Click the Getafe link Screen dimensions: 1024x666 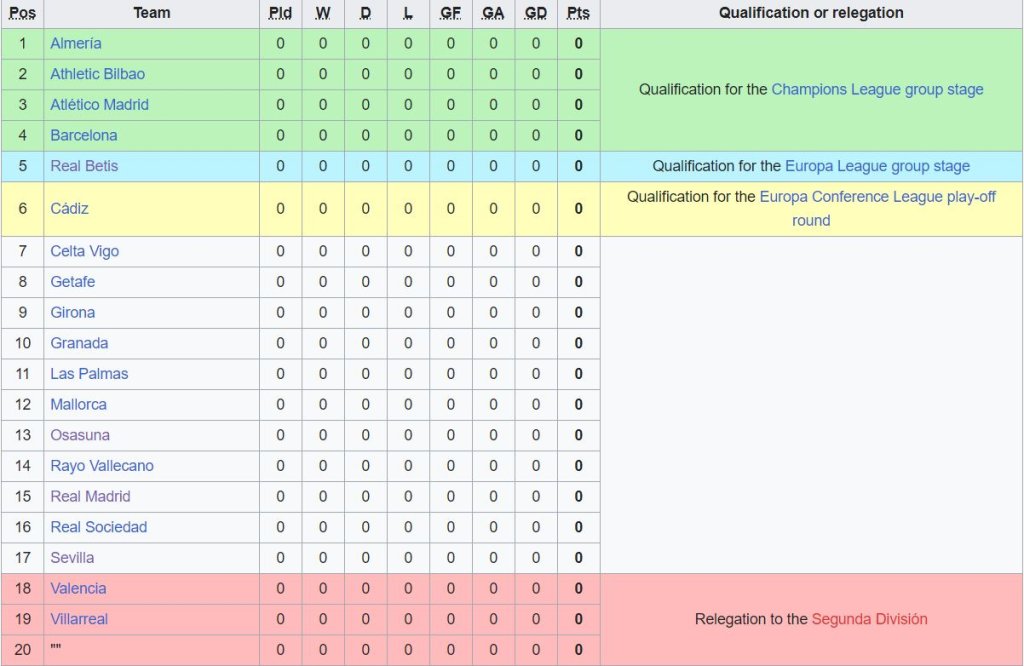click(73, 282)
